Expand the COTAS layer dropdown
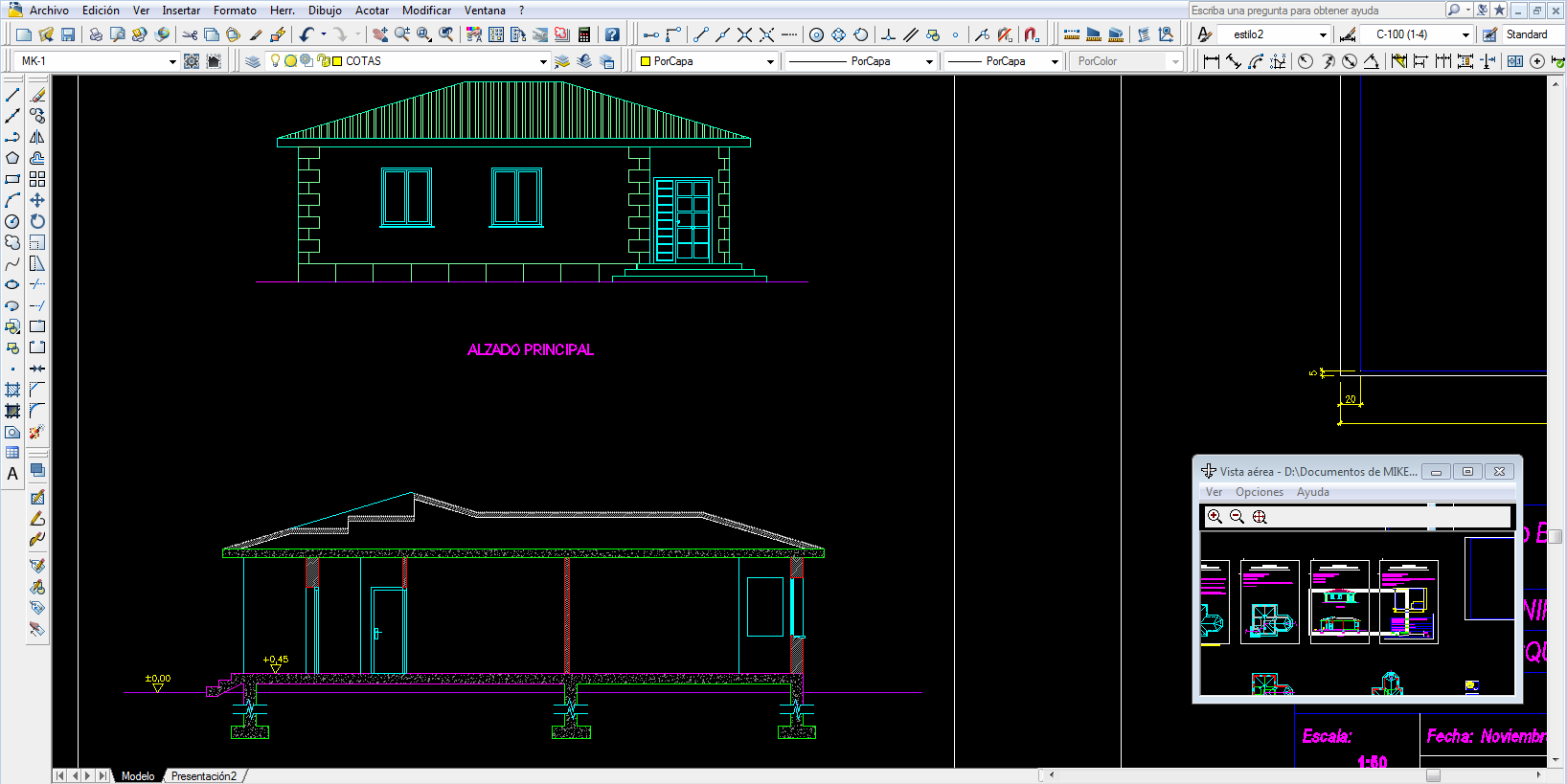1567x784 pixels. pyautogui.click(x=543, y=61)
